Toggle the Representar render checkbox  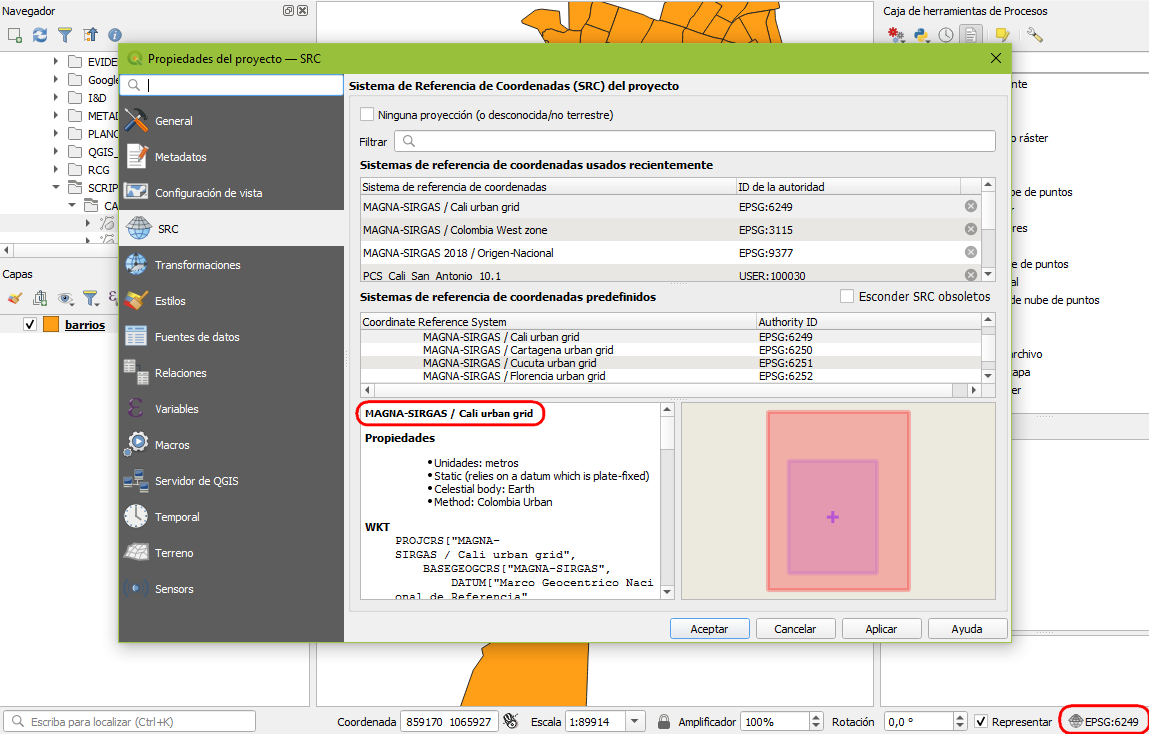point(981,722)
